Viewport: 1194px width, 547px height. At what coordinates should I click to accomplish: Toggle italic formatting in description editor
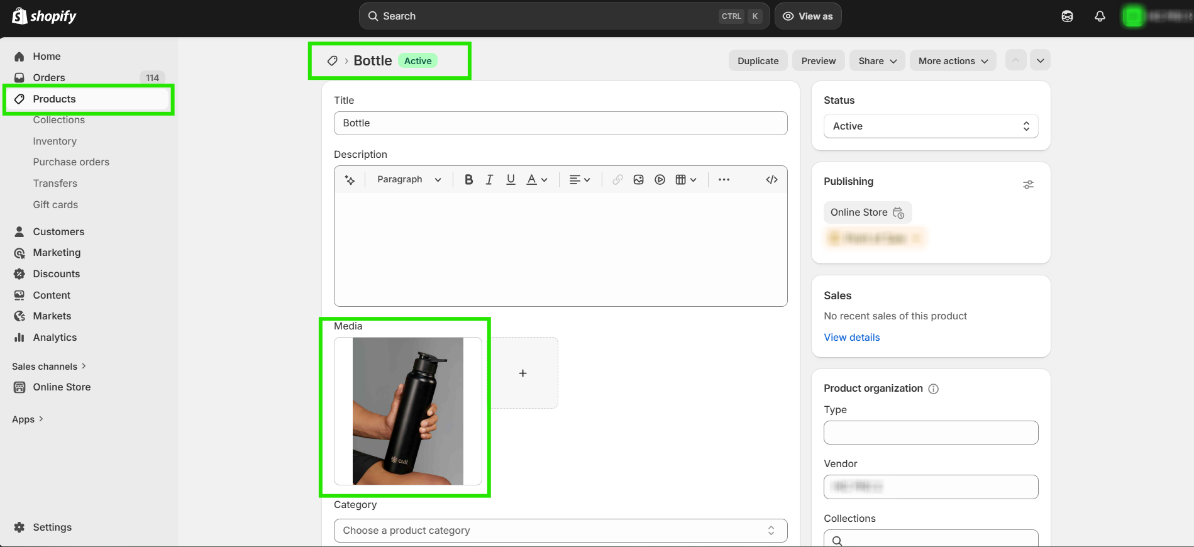tap(489, 180)
